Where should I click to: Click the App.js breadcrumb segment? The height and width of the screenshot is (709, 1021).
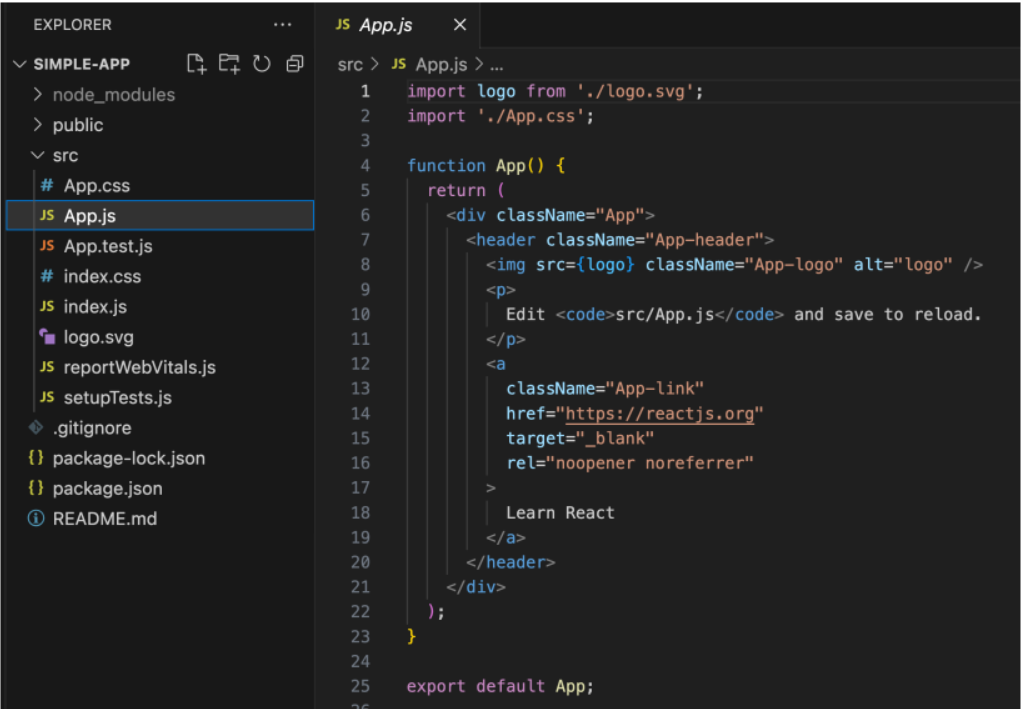pyautogui.click(x=440, y=64)
